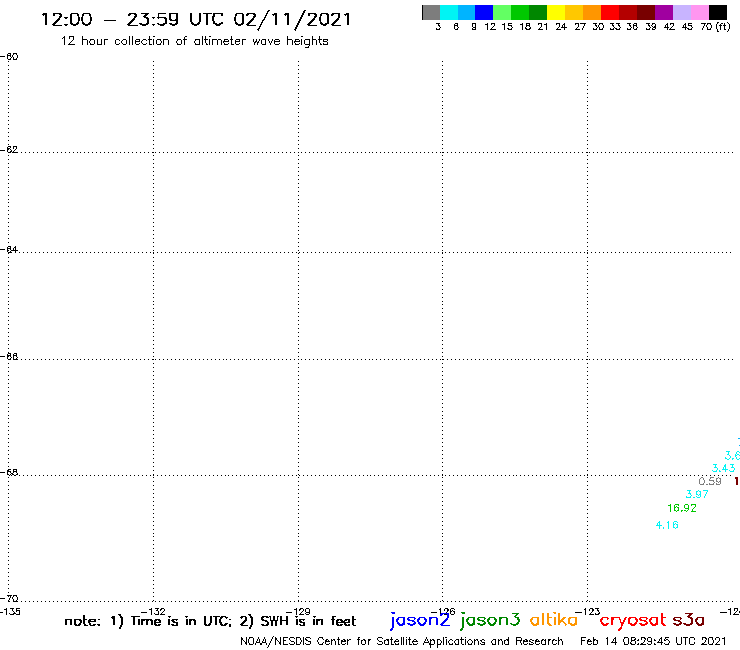Click the latitude label -62
740x650 pixels.
[x=9, y=149]
